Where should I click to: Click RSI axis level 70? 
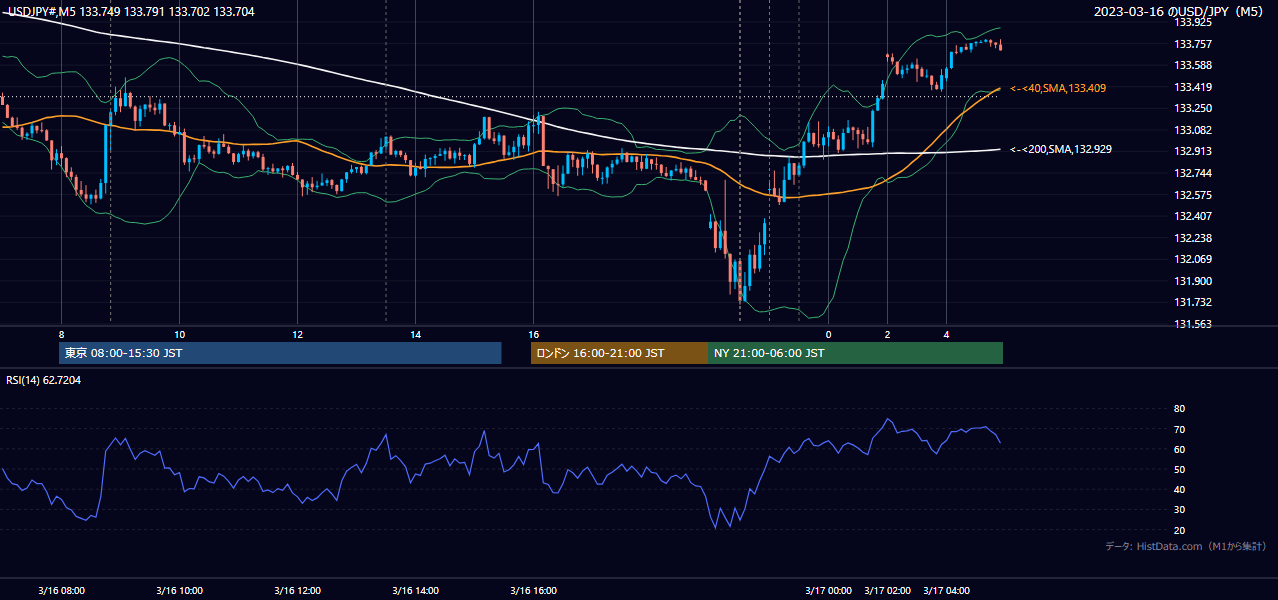(1179, 429)
